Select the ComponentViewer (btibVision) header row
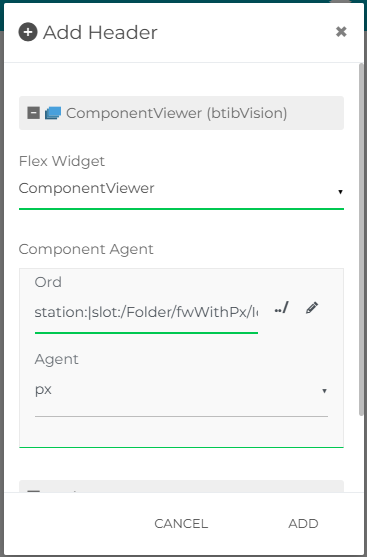 click(181, 113)
